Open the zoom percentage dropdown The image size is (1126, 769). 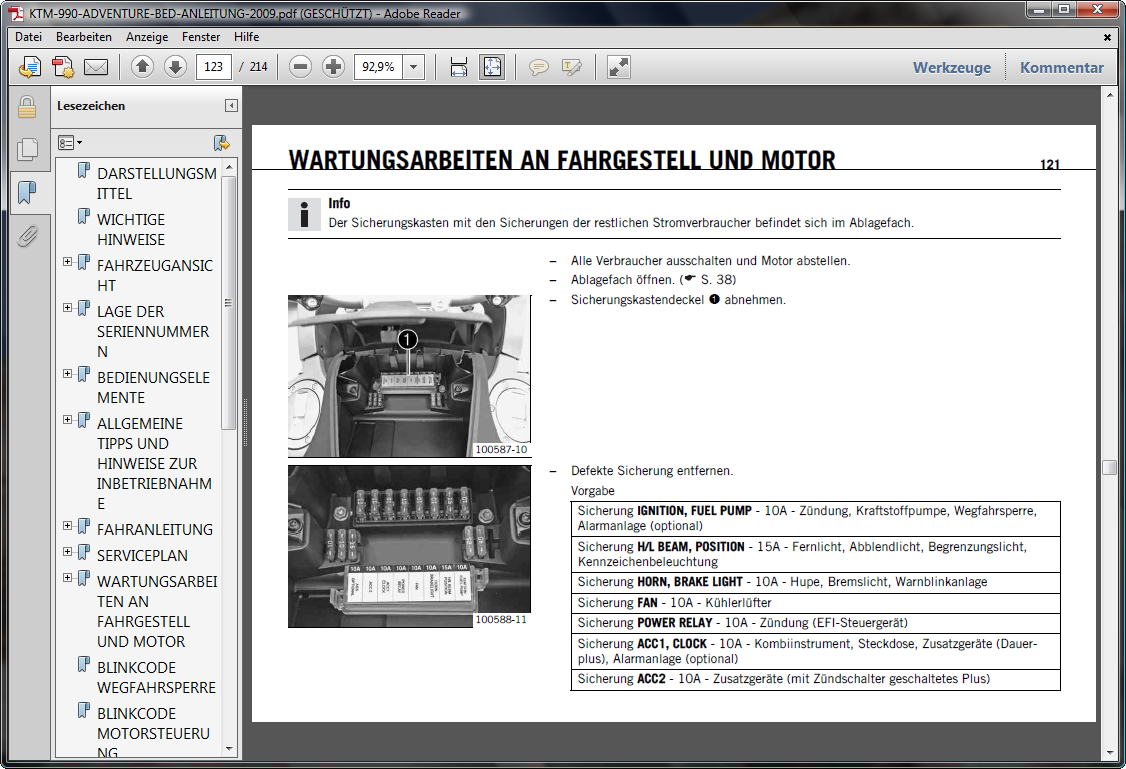coord(414,67)
